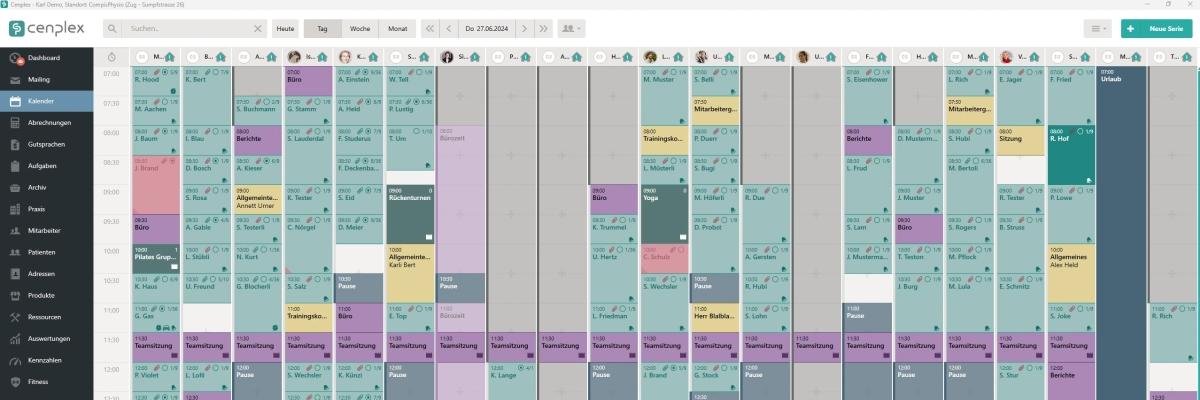1200x400 pixels.
Task: Click the Heute button
Action: click(286, 29)
